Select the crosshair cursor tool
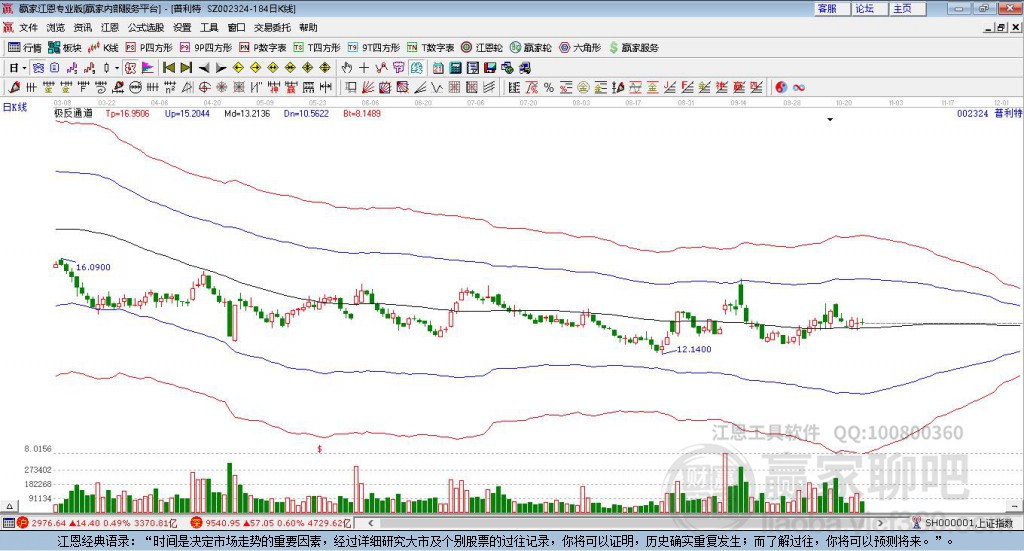This screenshot has width=1024, height=551. (364, 68)
